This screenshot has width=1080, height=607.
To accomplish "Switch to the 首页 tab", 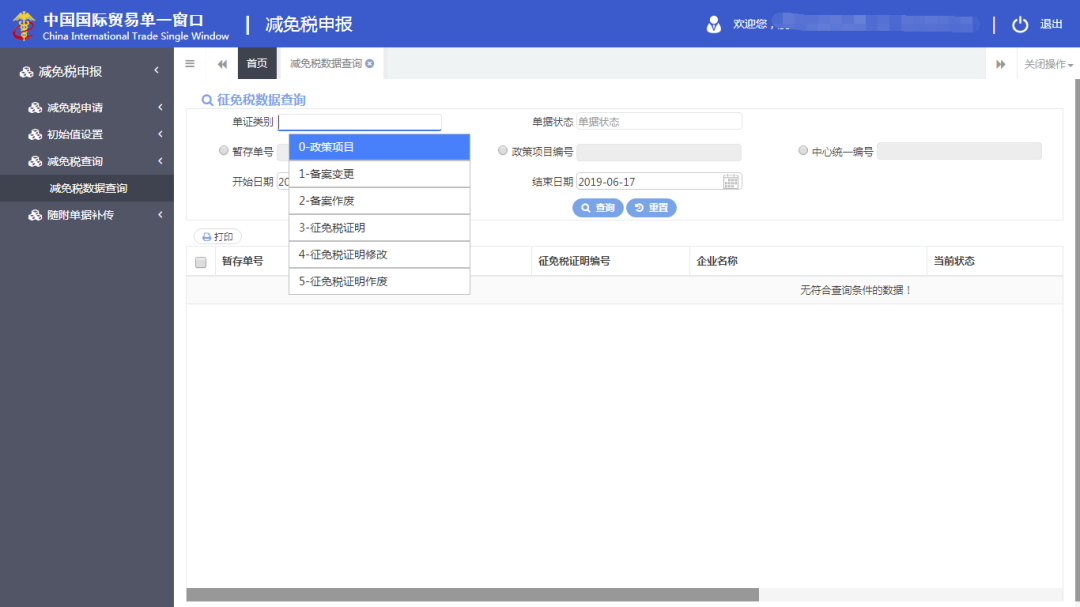I will [256, 62].
